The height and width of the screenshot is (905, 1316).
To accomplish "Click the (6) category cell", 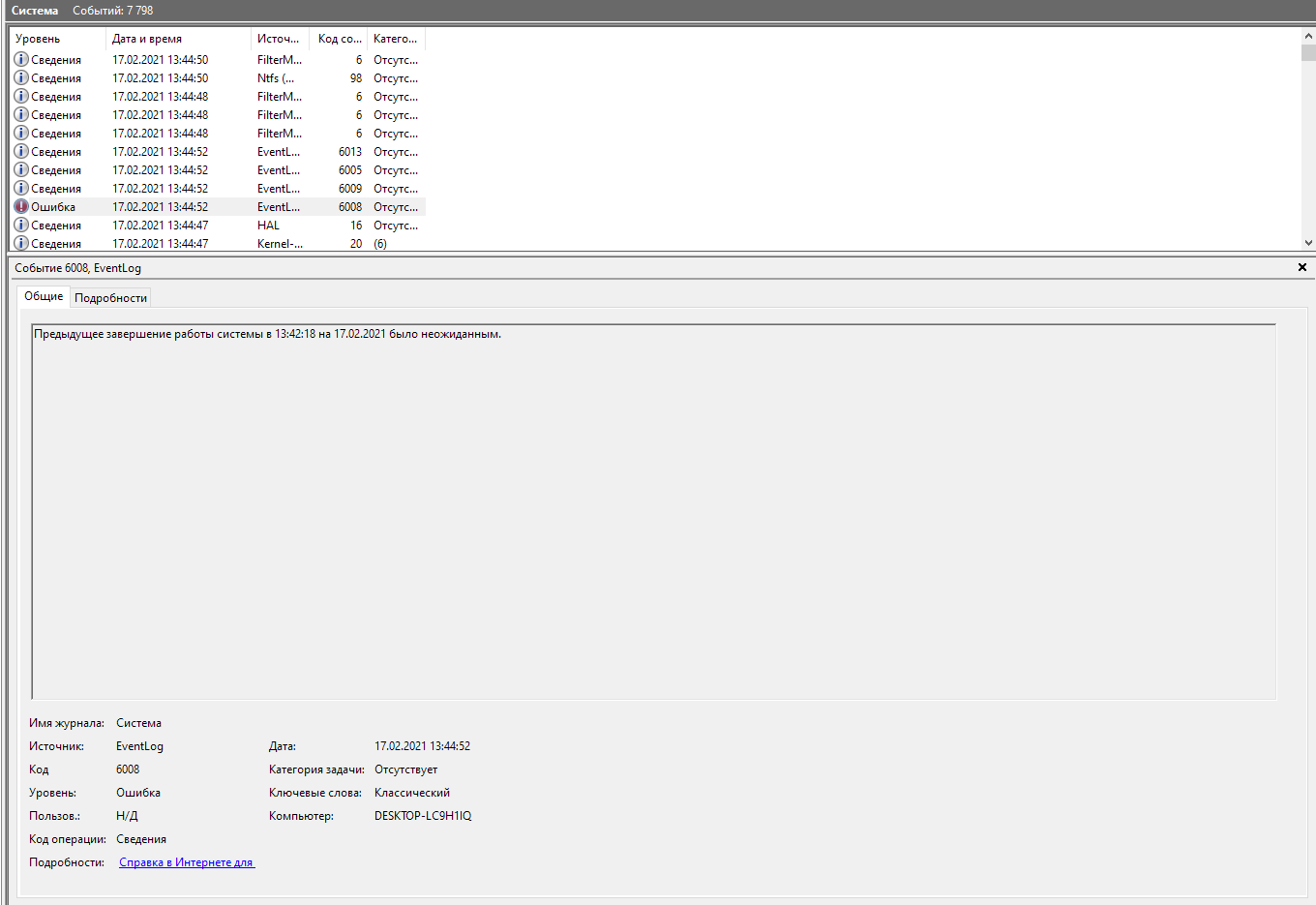I will tap(380, 244).
